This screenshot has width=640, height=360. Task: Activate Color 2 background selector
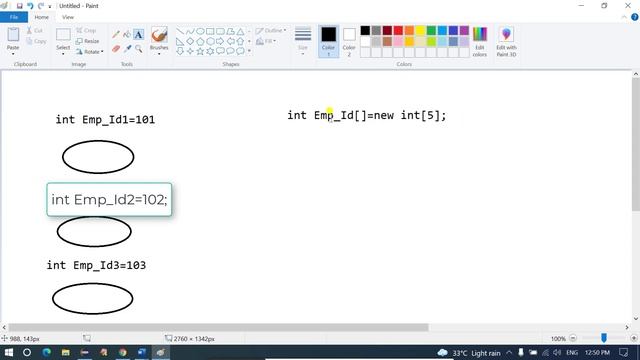pyautogui.click(x=349, y=41)
